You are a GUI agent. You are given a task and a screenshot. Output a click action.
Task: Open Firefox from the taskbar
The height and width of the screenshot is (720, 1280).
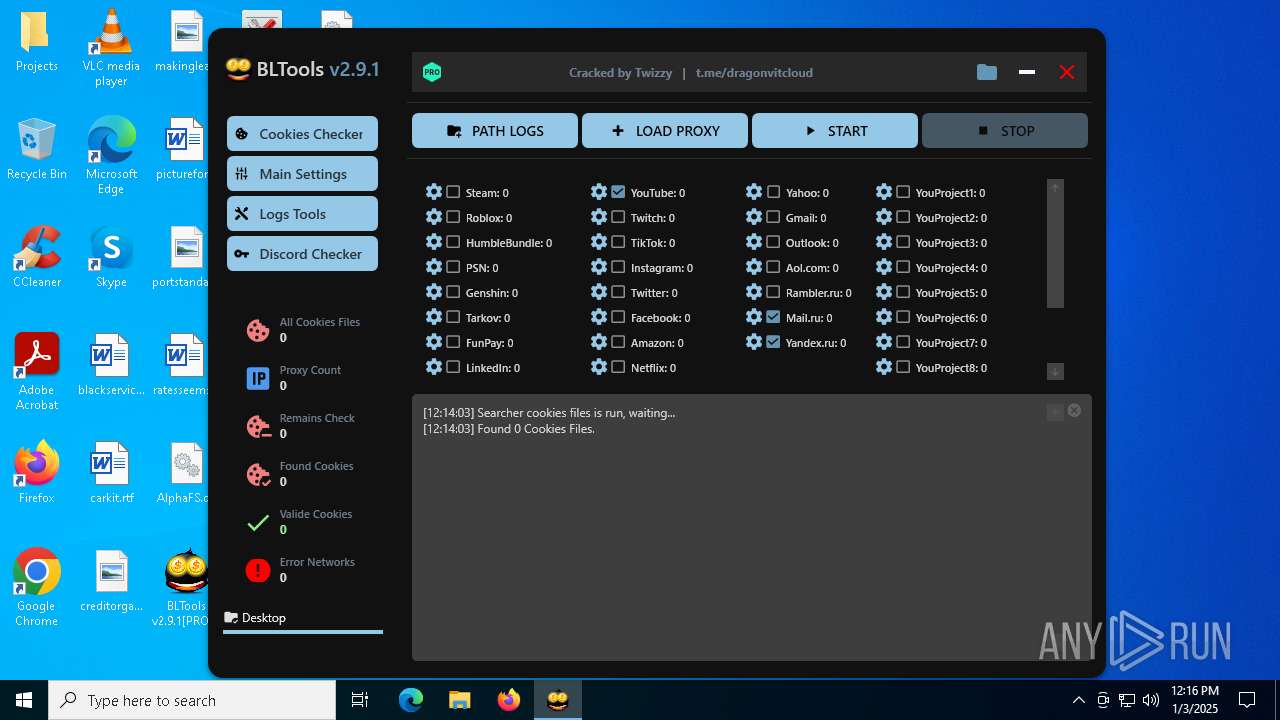[x=509, y=700]
